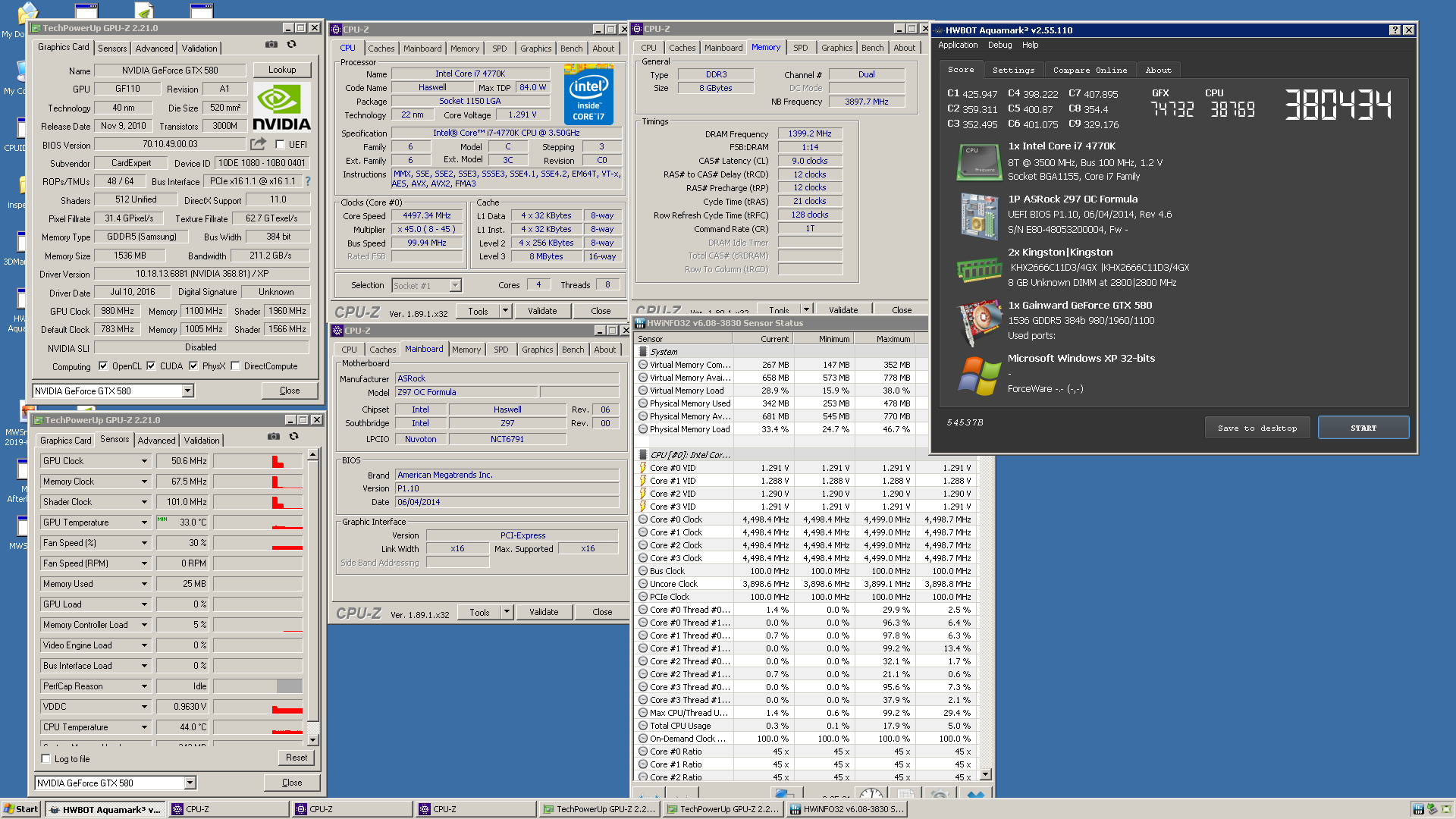Click the START button in Aquamark

pyautogui.click(x=1363, y=428)
